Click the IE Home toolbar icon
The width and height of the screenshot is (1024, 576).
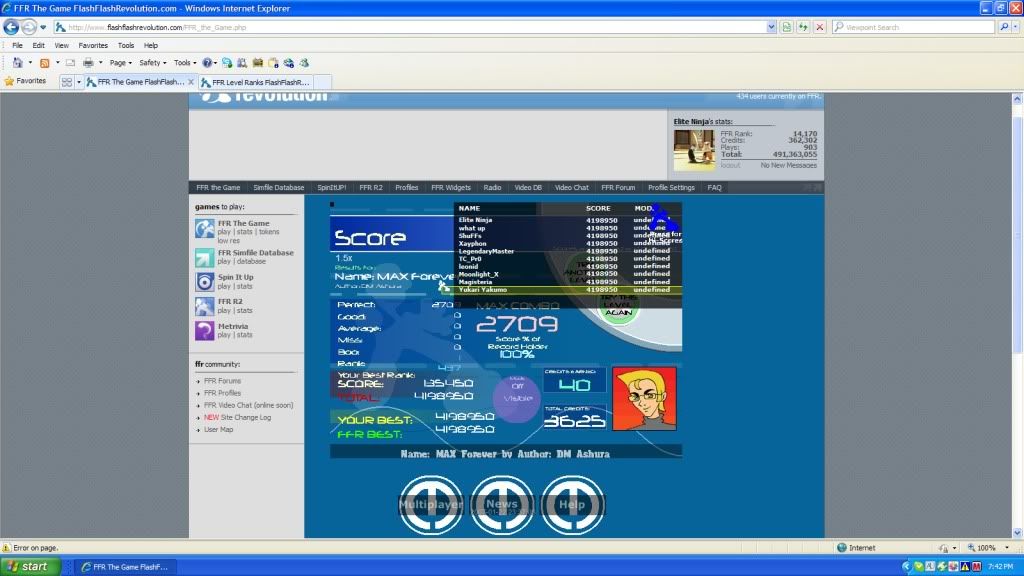tap(18, 62)
